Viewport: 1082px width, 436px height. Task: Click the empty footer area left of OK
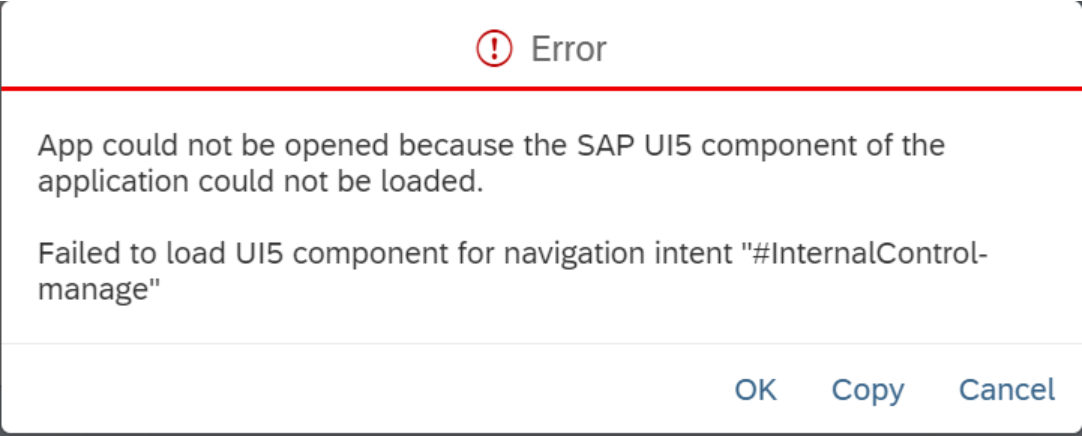click(359, 390)
